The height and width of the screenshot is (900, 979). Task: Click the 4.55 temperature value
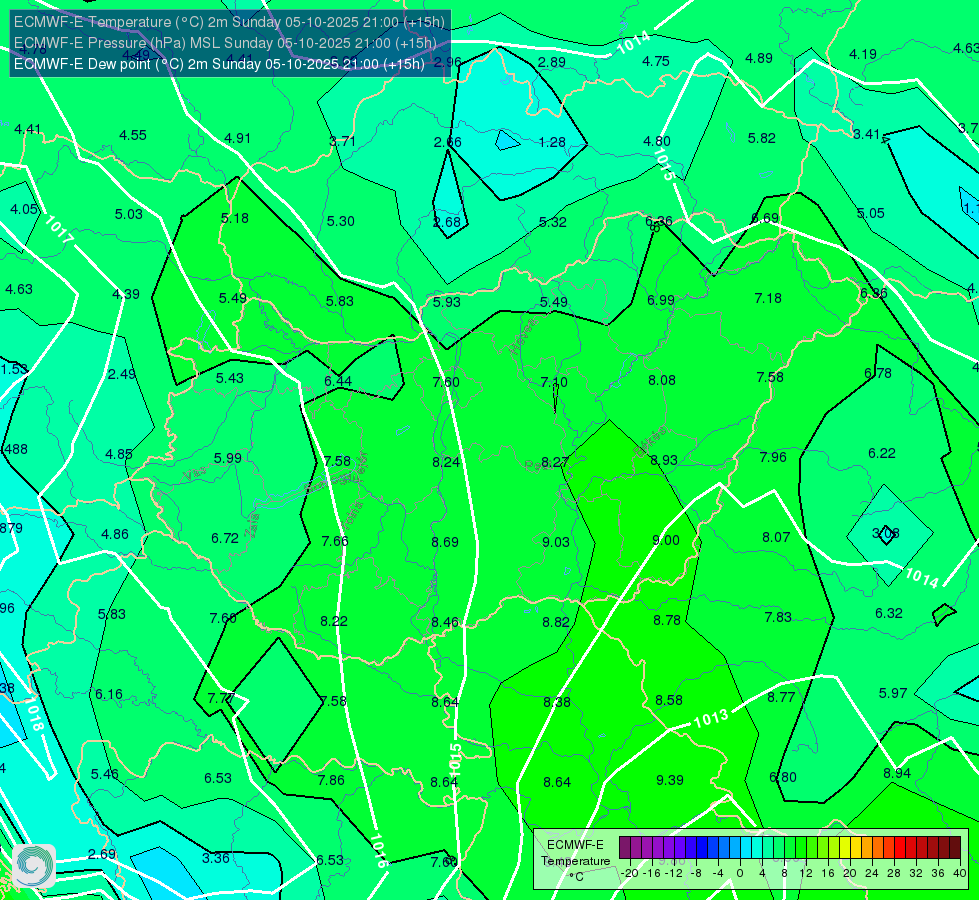[133, 136]
